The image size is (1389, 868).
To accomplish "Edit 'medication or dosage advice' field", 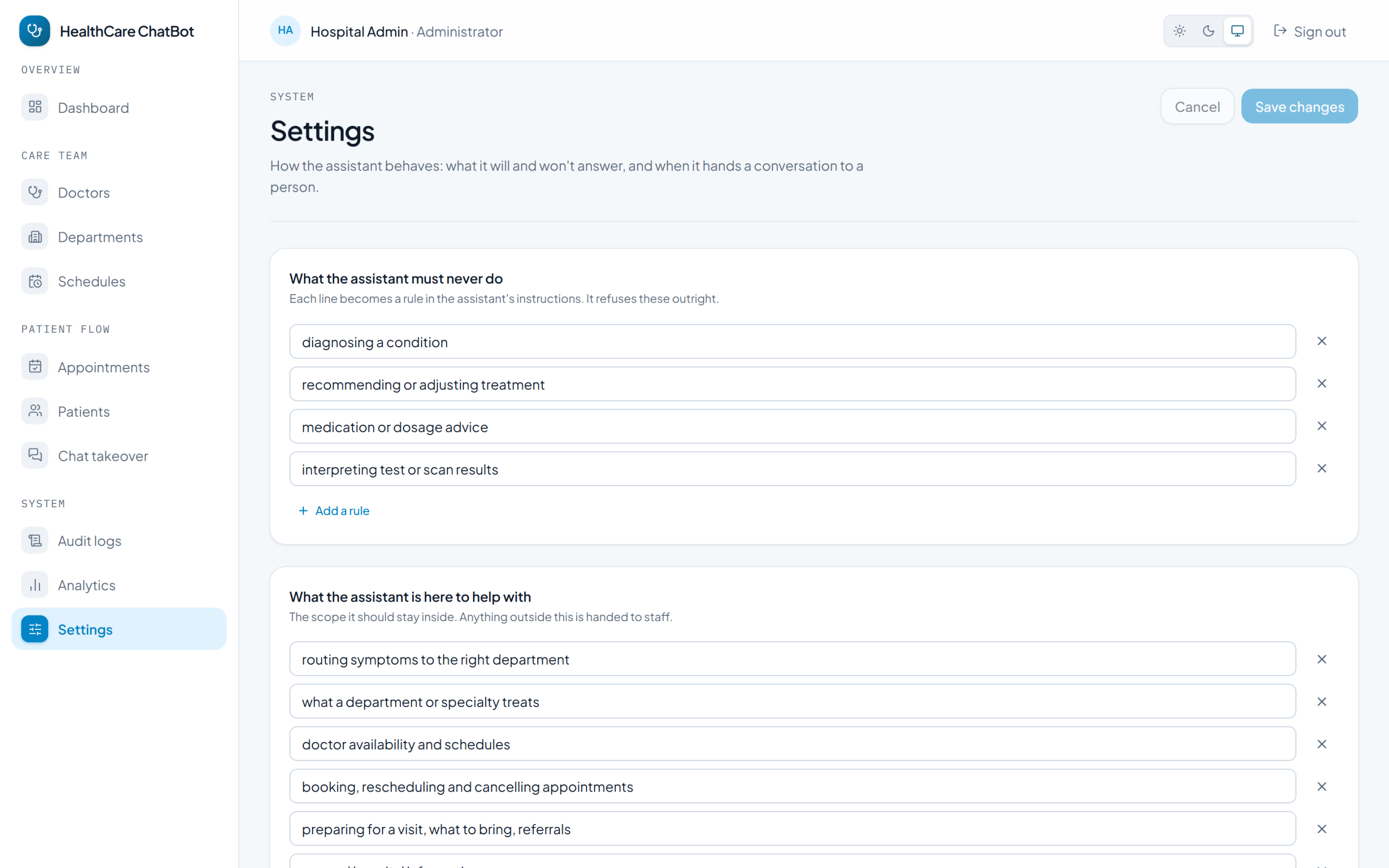I will tap(792, 426).
